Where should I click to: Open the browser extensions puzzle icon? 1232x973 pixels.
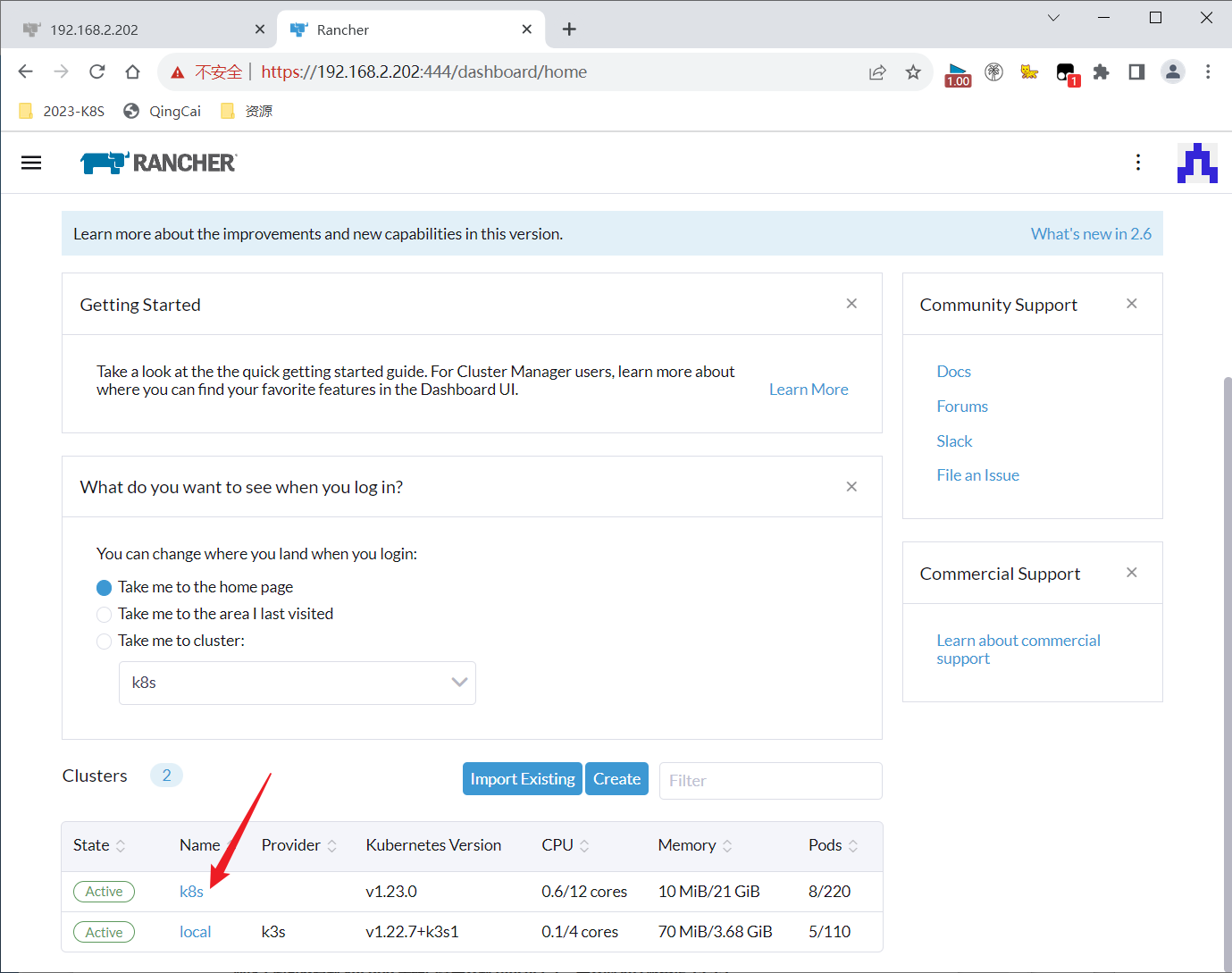pos(1101,72)
